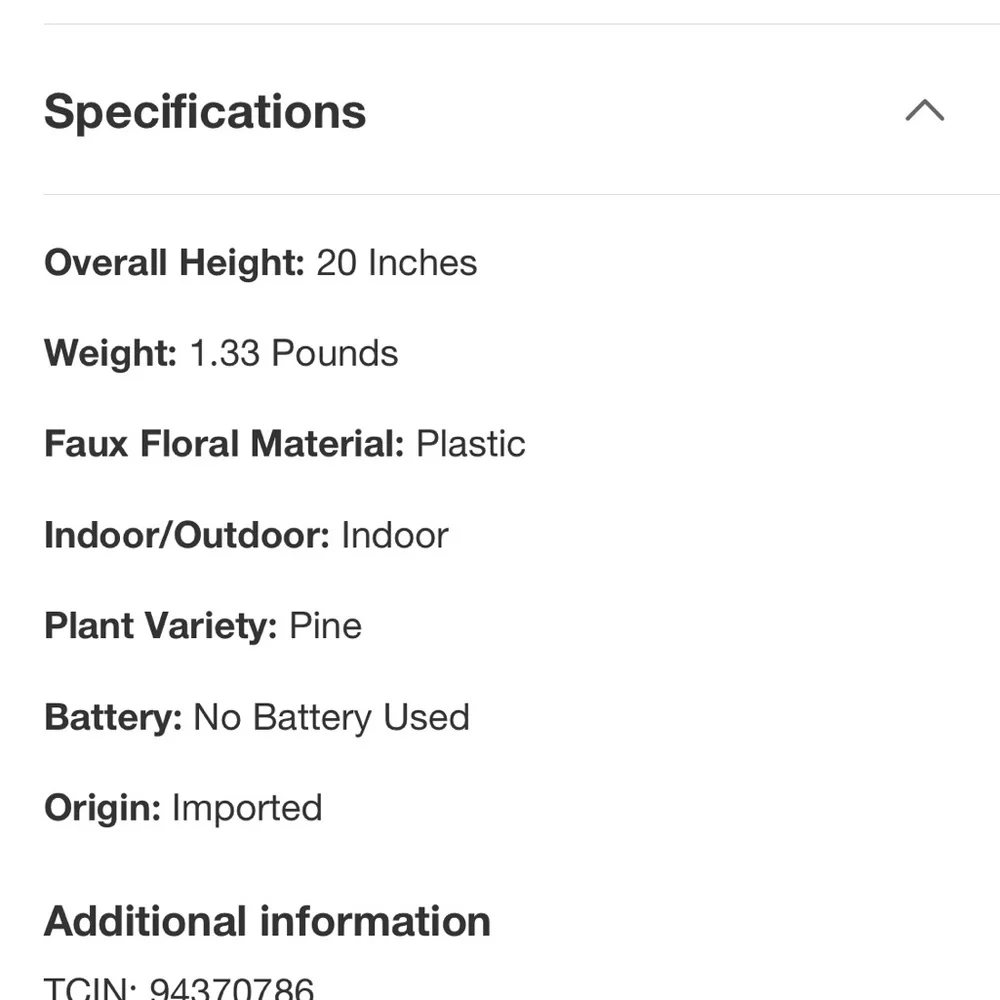
Task: Select the Weight label
Action: (x=110, y=353)
